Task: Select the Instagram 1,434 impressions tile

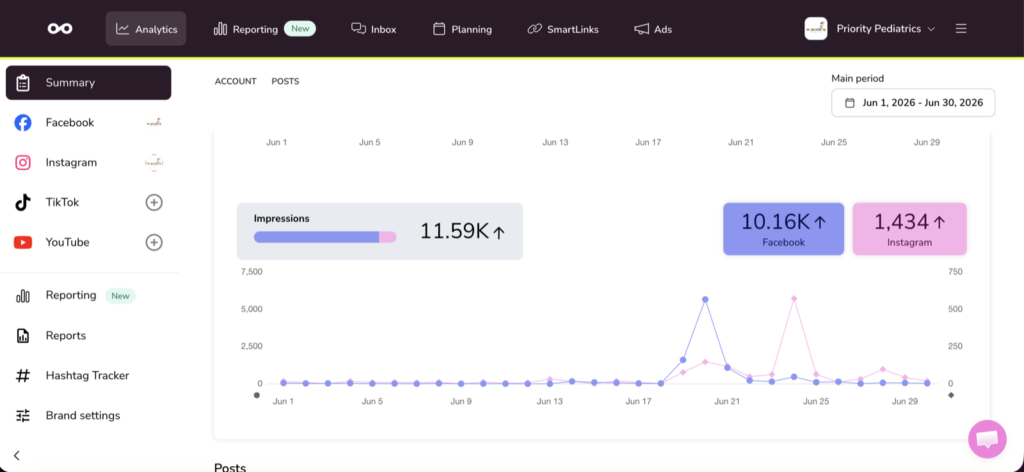Action: (x=909, y=228)
